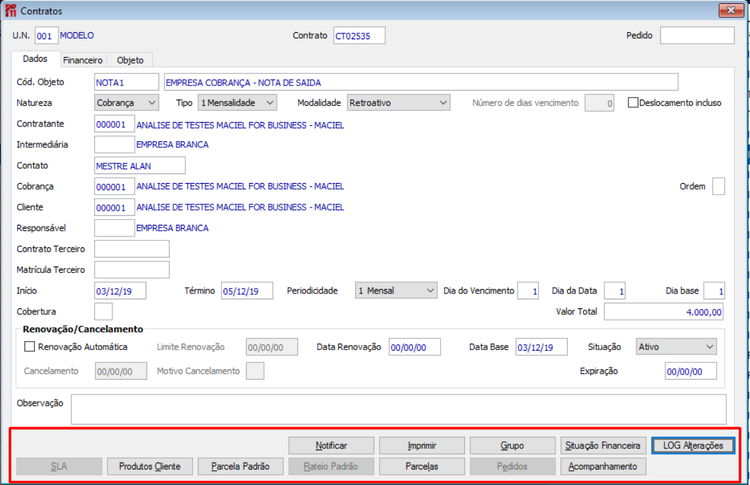Edit the Cód. Objeto field NOTA1
The width and height of the screenshot is (750, 485).
pyautogui.click(x=126, y=82)
